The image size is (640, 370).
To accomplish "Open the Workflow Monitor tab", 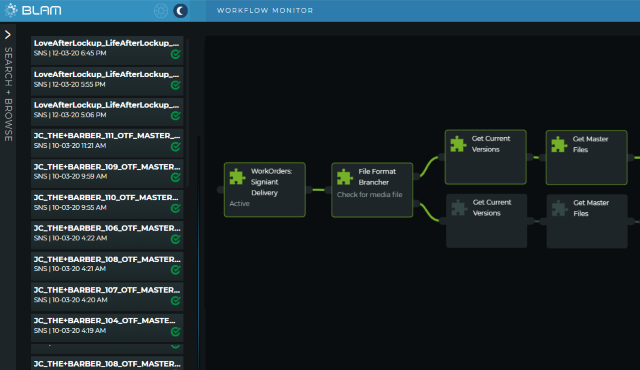I will (x=265, y=11).
